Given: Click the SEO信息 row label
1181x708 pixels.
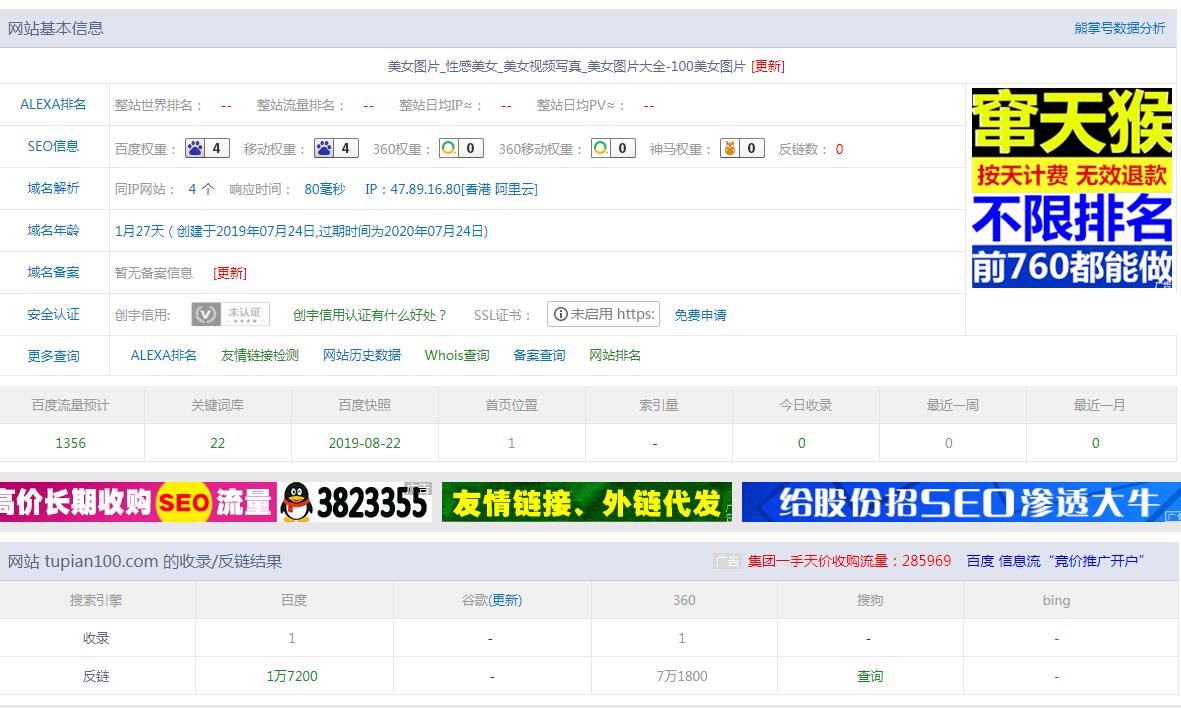Looking at the screenshot, I should [53, 146].
